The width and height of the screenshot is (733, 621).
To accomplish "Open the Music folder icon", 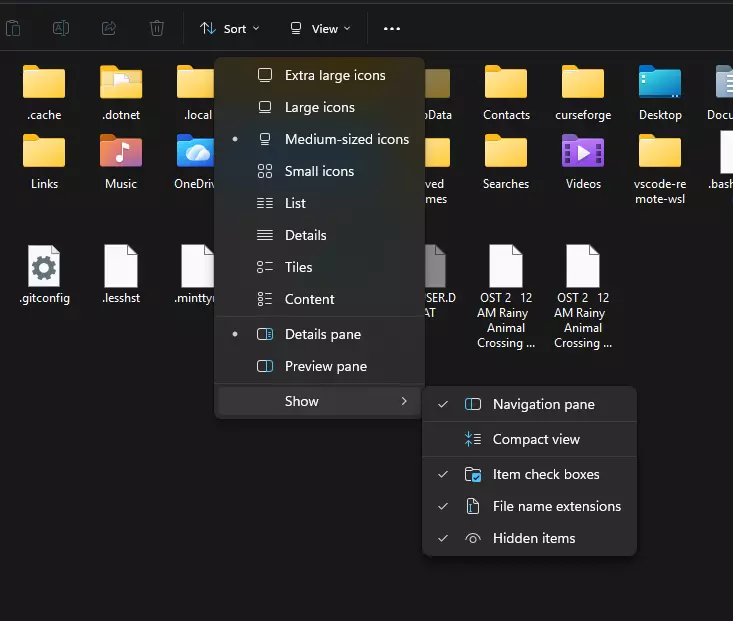I will click(121, 151).
